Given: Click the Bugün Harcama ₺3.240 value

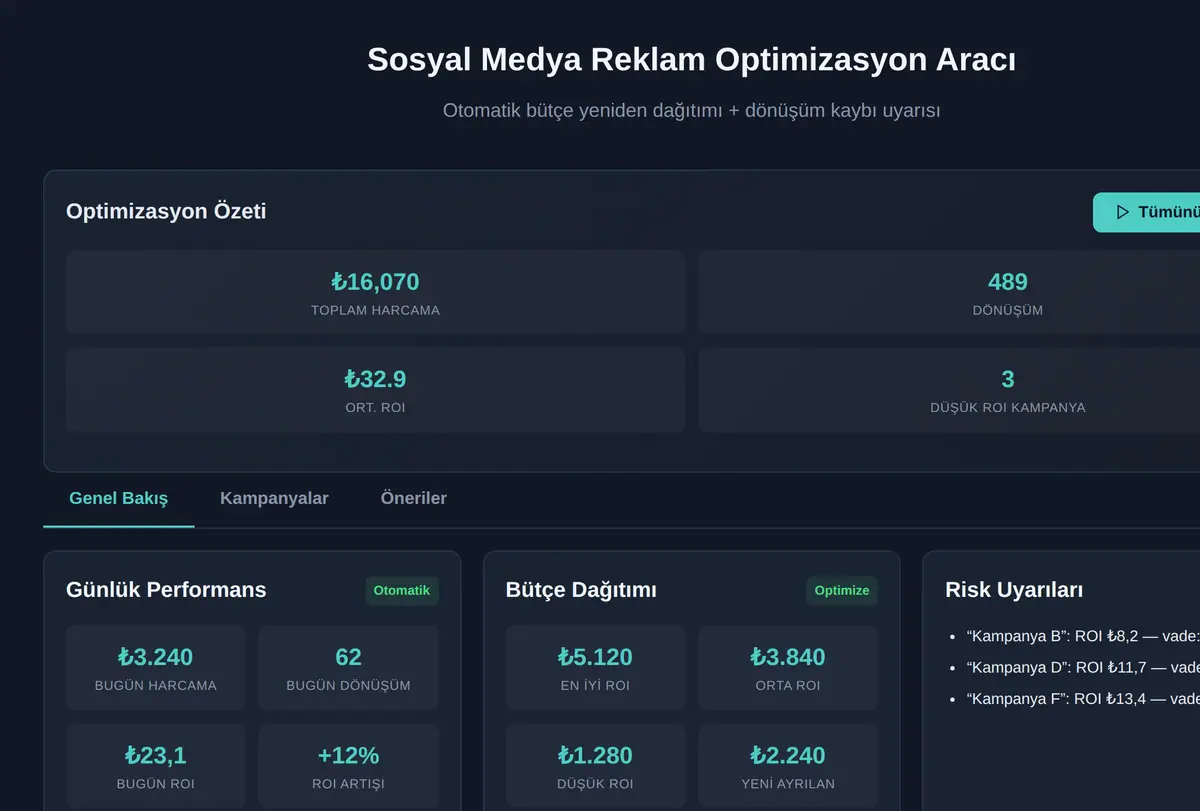Looking at the screenshot, I should 156,657.
